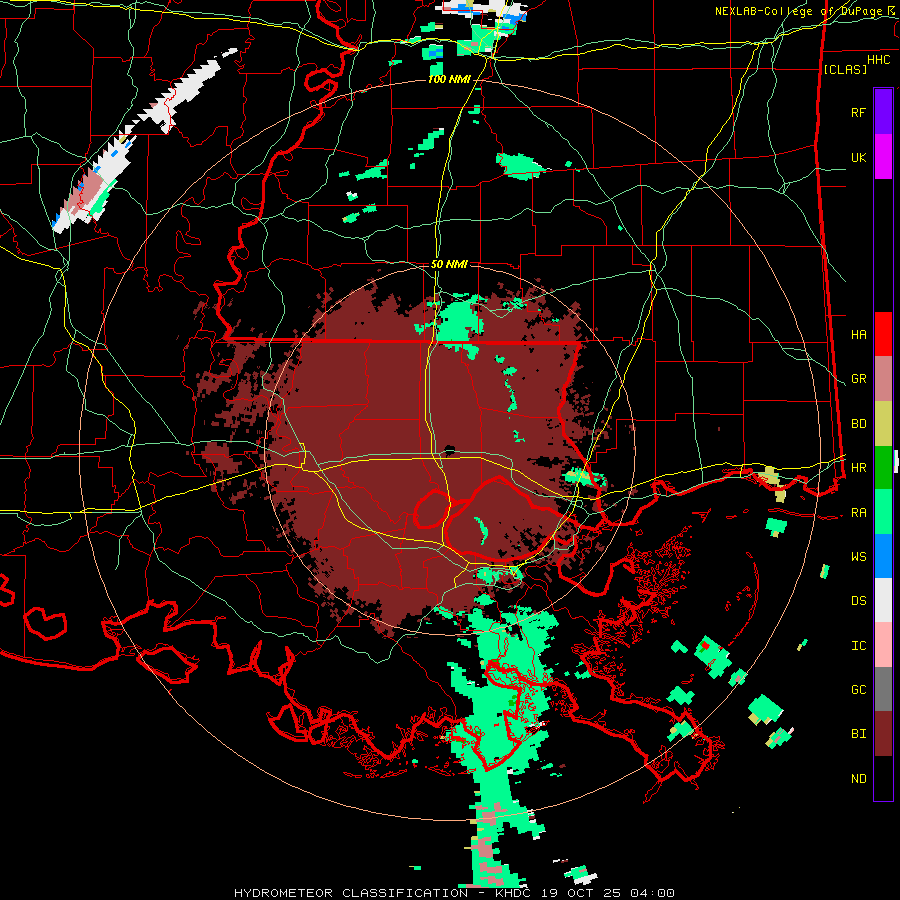
Task: Click the 'HHC' product code text
Action: click(x=878, y=60)
